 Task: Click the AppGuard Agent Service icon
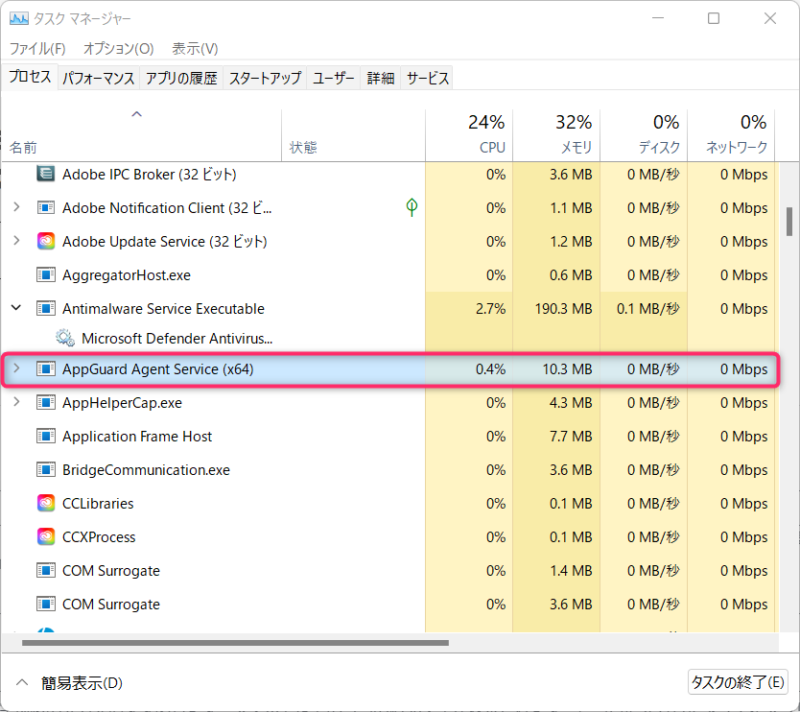point(45,369)
